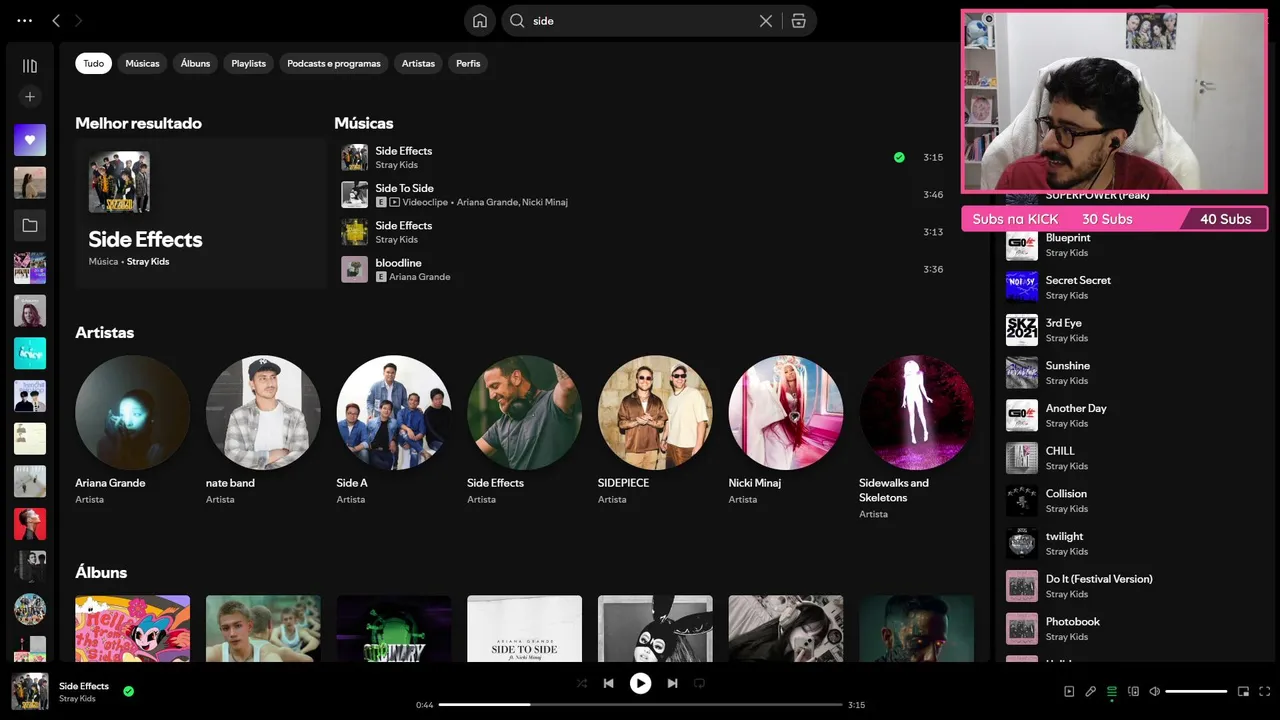Mute with the volume speaker icon

coord(1154,691)
